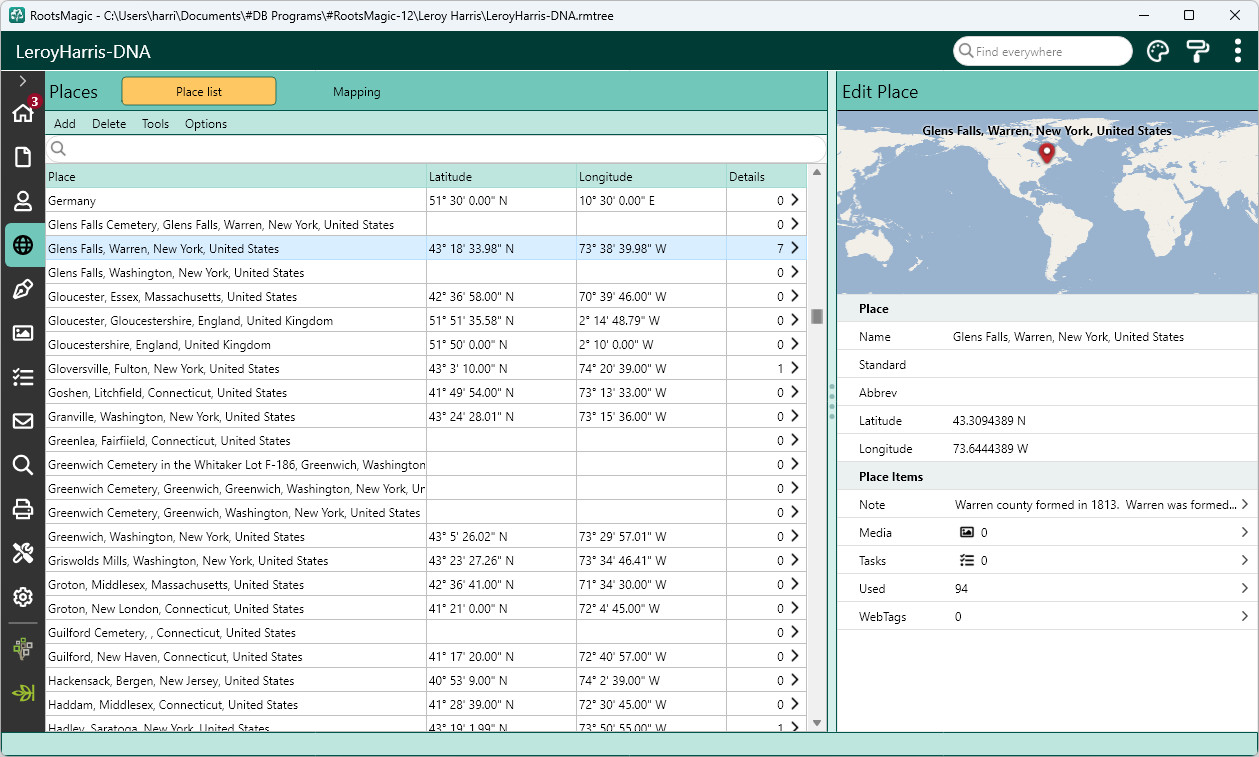The height and width of the screenshot is (757, 1259).
Task: Open the color theme palette icon
Action: pyautogui.click(x=1157, y=51)
